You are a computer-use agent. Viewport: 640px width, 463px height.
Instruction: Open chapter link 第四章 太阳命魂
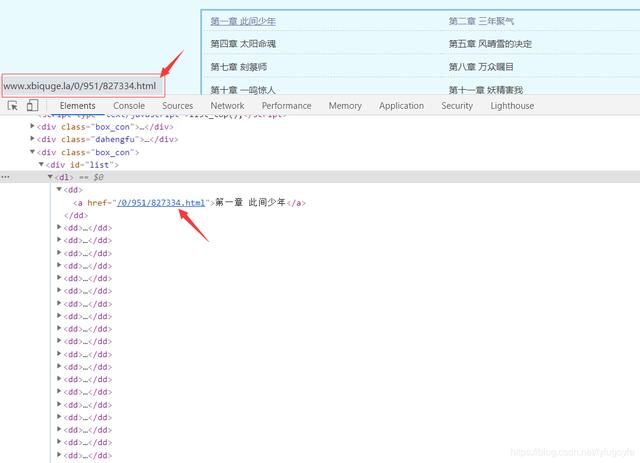pos(243,44)
